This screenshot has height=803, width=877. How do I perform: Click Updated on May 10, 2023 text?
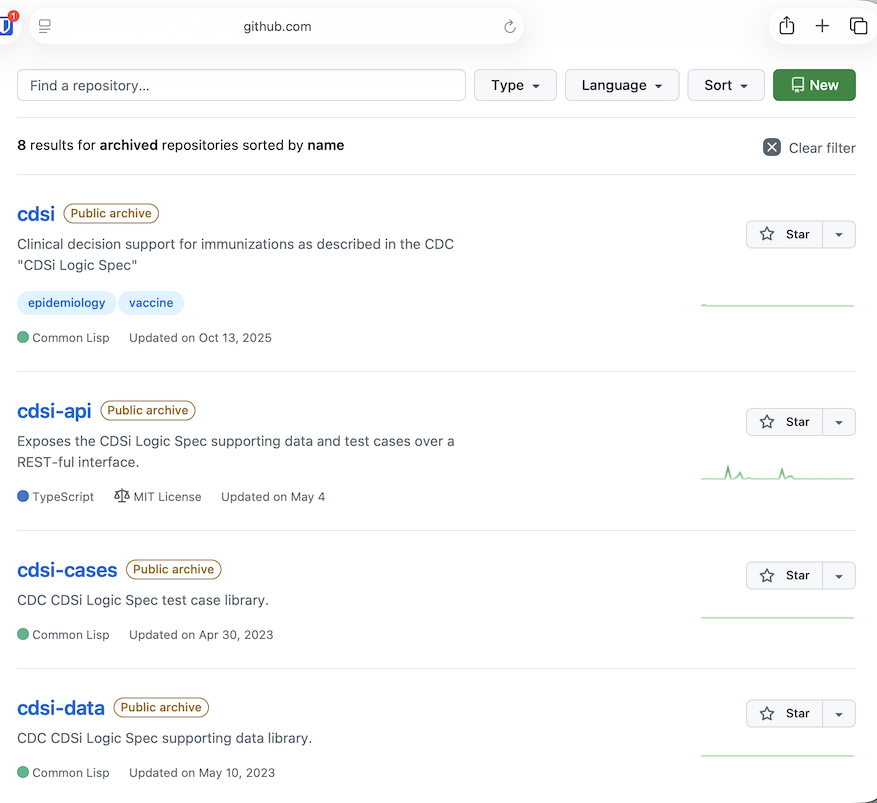pyautogui.click(x=202, y=773)
